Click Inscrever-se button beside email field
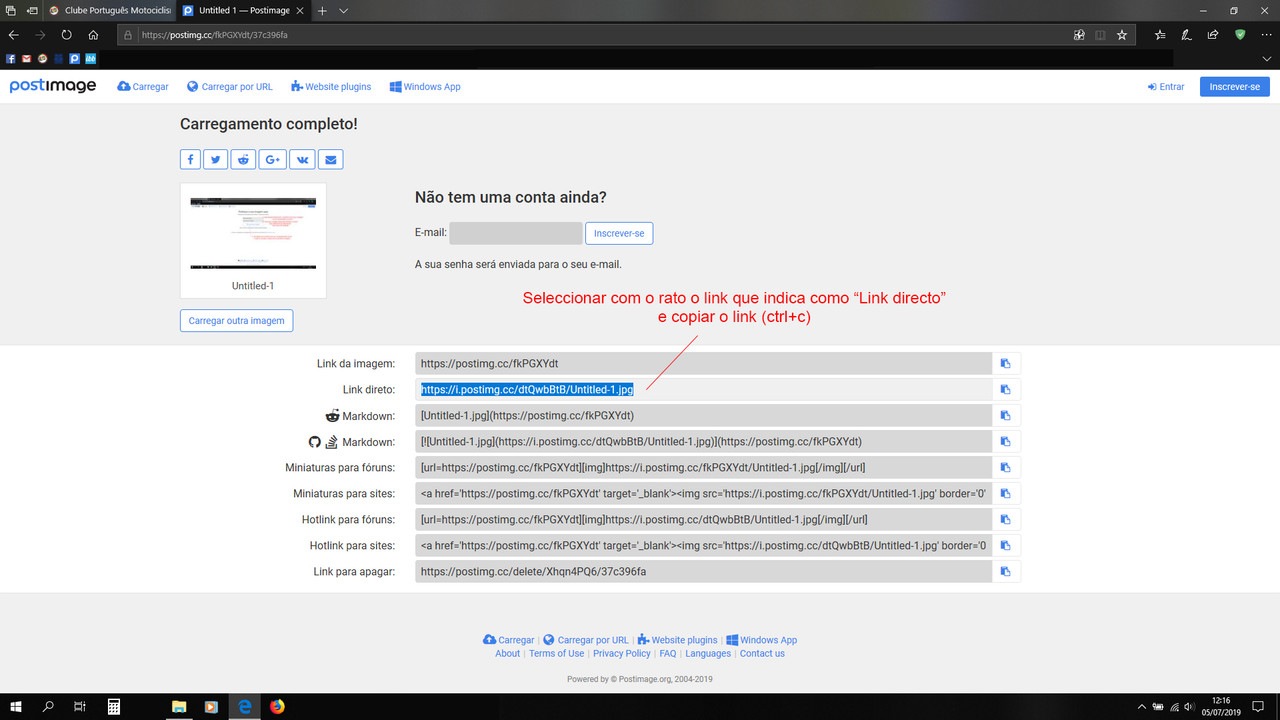This screenshot has width=1280, height=720. pyautogui.click(x=619, y=233)
